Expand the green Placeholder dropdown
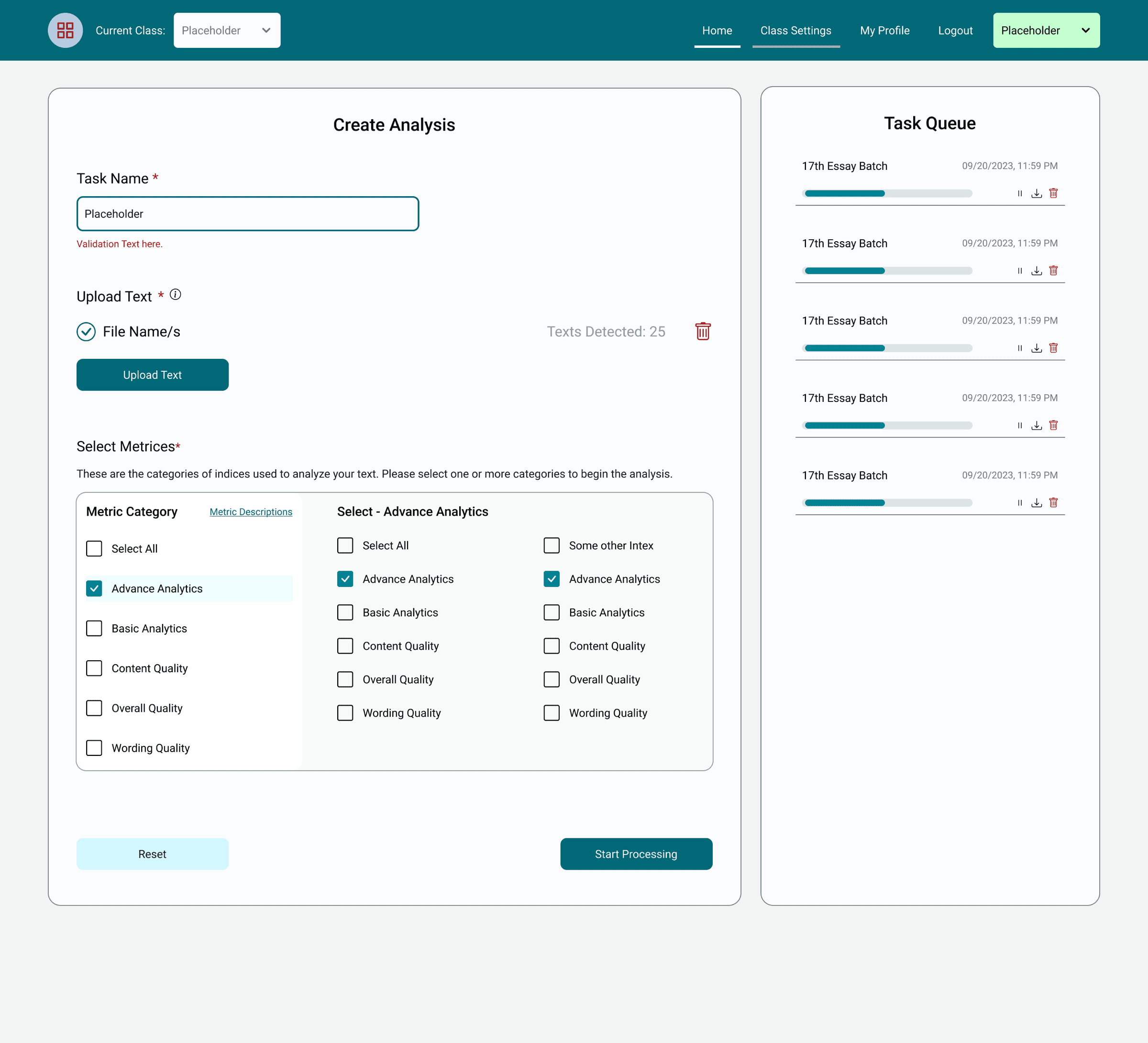Viewport: 1148px width, 1043px height. [x=1046, y=30]
